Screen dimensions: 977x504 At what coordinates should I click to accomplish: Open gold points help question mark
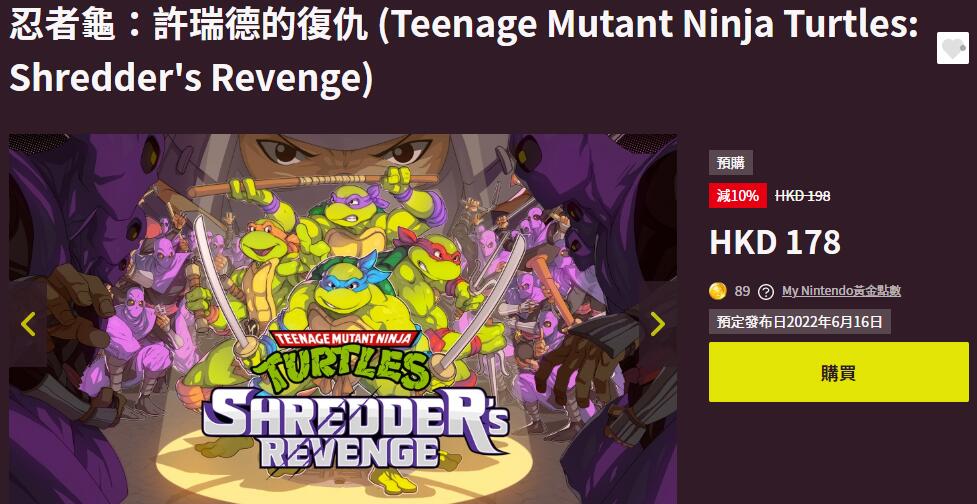(x=766, y=292)
